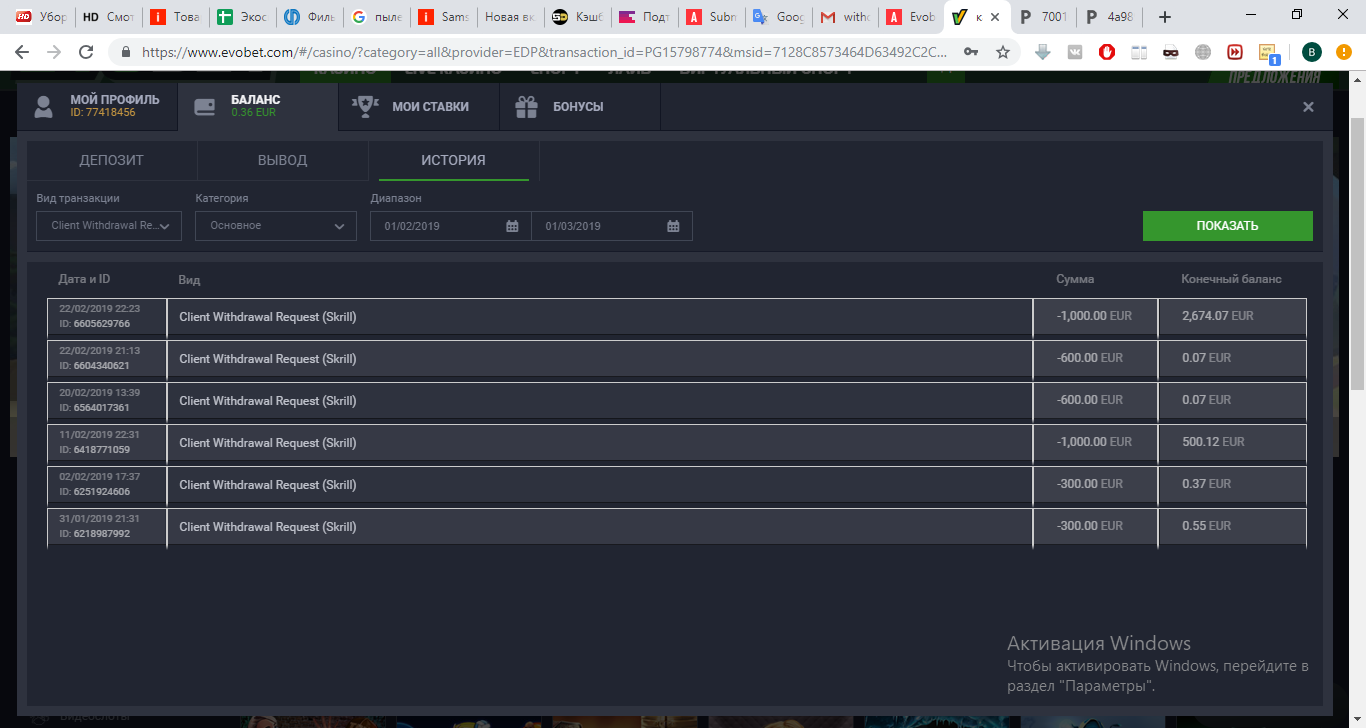The image size is (1366, 728).
Task: Click final balance 500.12 EUR
Action: pyautogui.click(x=1212, y=442)
